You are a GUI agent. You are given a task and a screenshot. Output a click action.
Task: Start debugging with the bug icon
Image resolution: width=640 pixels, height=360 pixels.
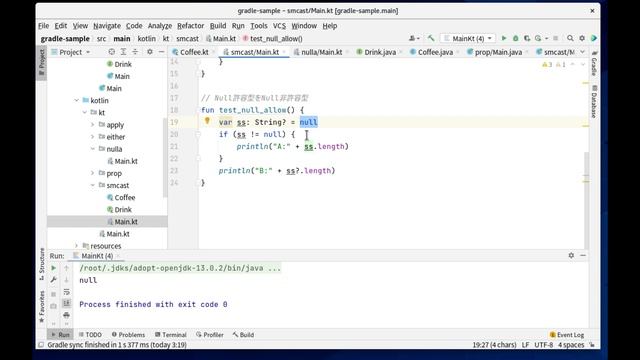tap(516, 38)
